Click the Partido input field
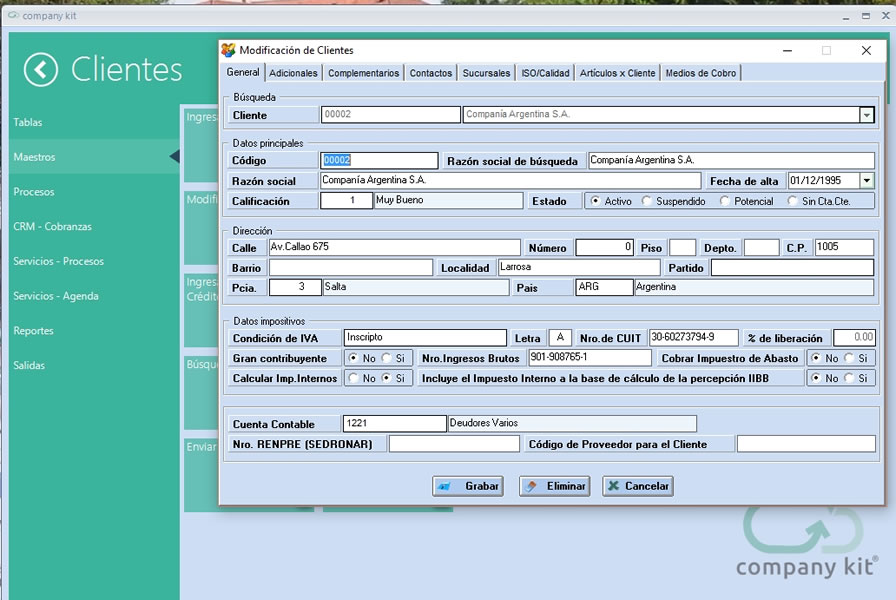Image resolution: width=896 pixels, height=600 pixels. (x=793, y=267)
